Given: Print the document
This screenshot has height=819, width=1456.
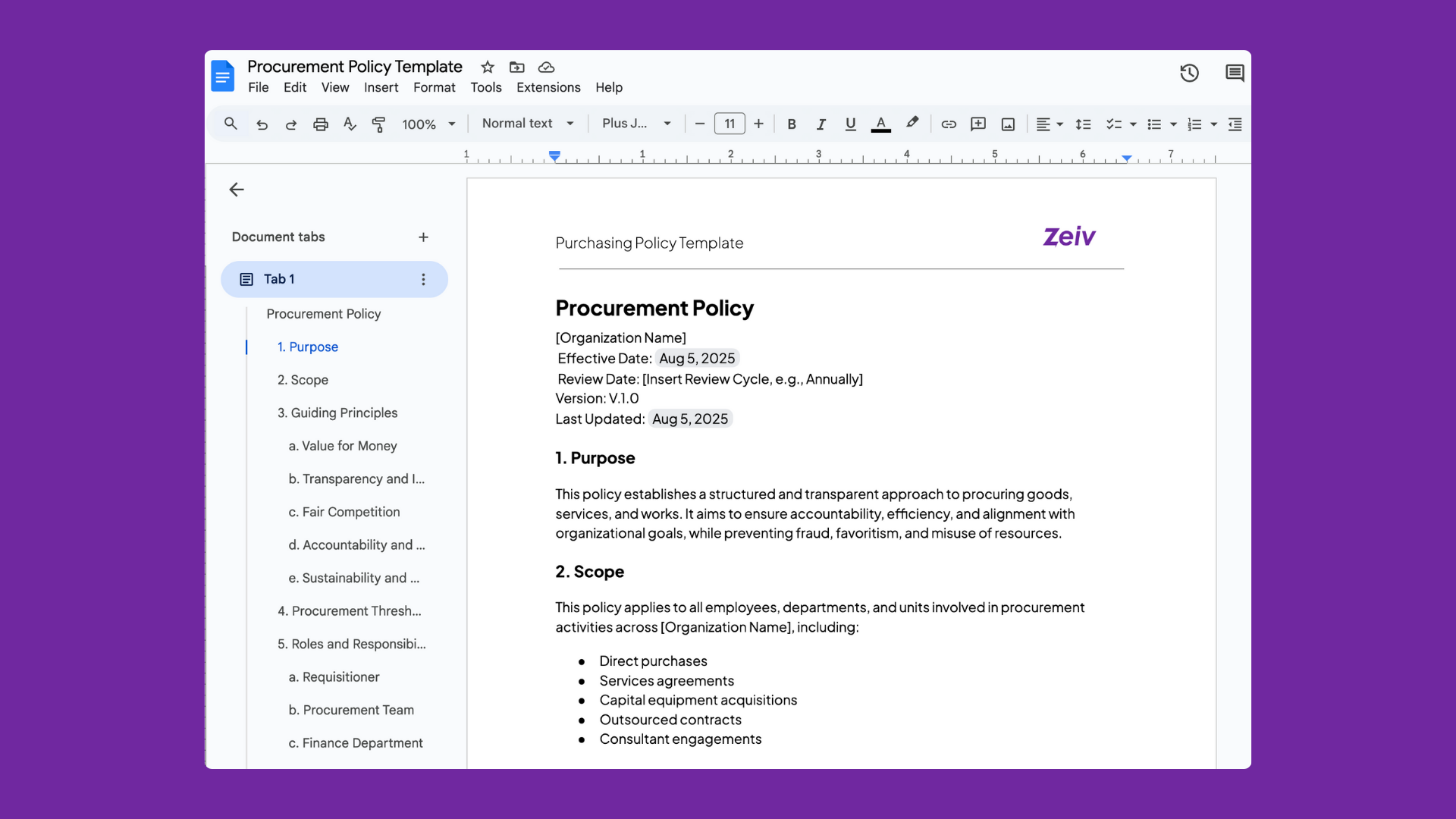Looking at the screenshot, I should tap(321, 124).
